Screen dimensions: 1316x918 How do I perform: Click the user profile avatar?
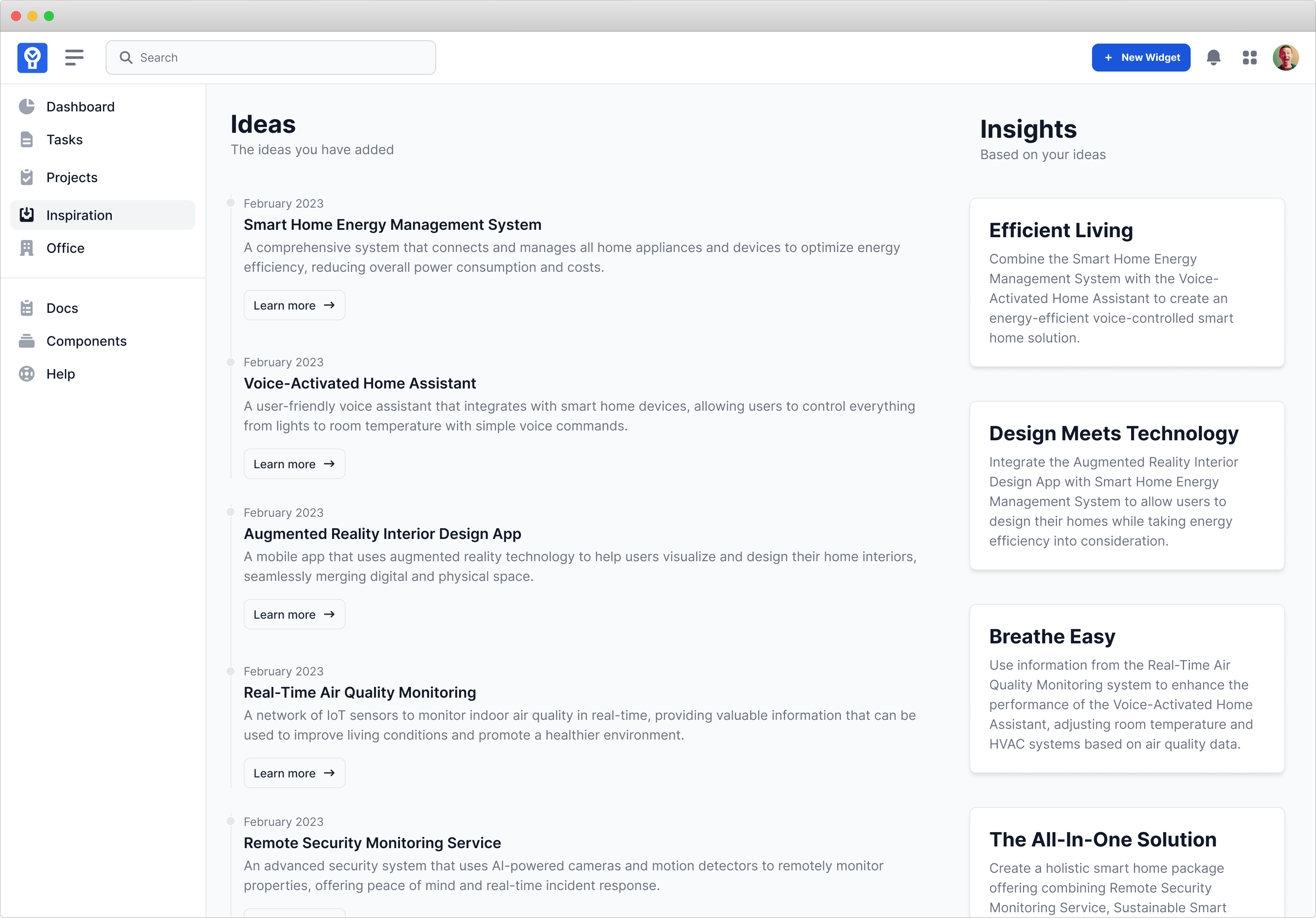click(x=1285, y=57)
